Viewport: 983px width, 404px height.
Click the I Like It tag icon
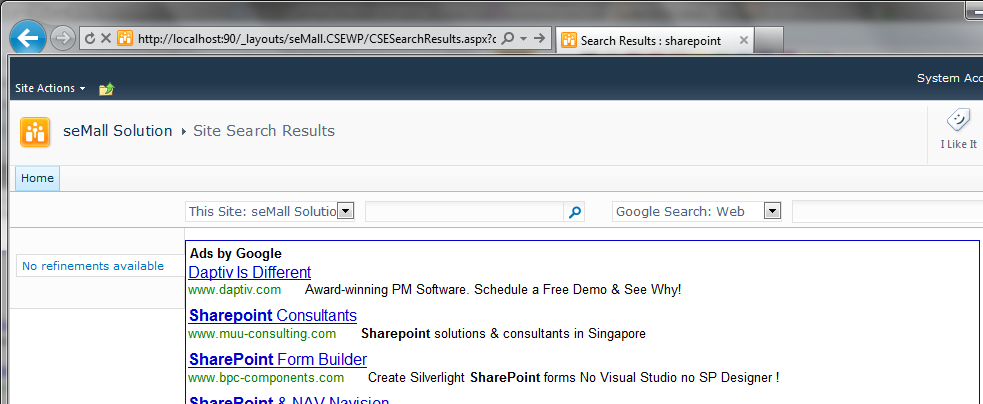pos(958,121)
